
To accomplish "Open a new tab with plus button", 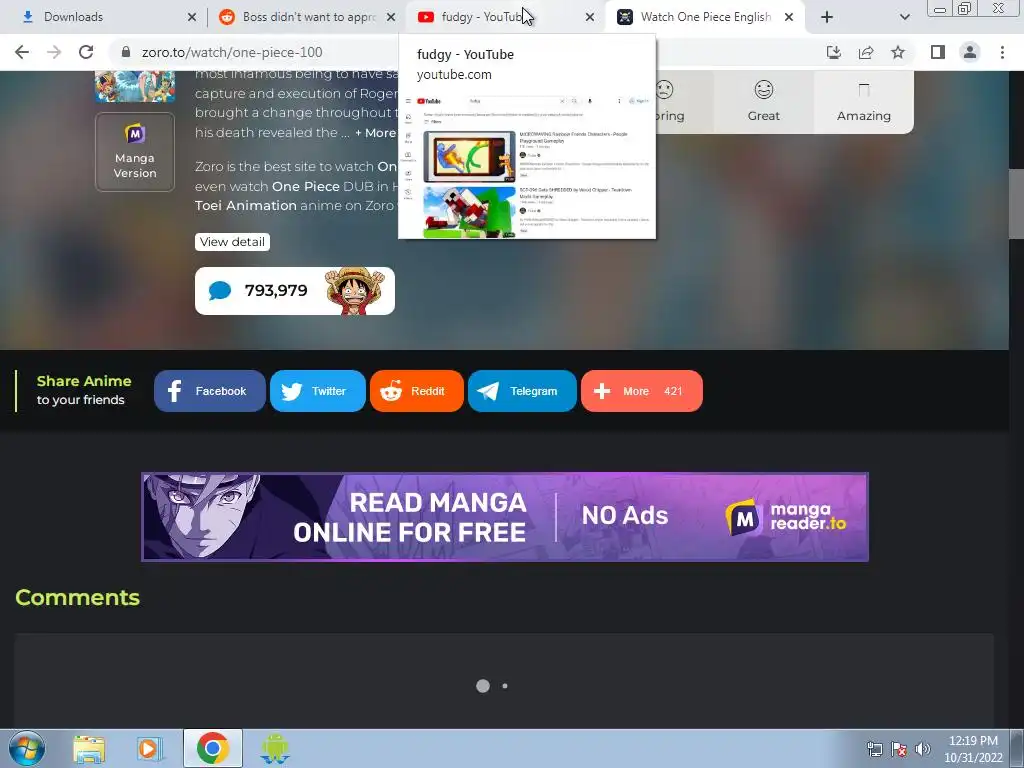I will click(827, 17).
